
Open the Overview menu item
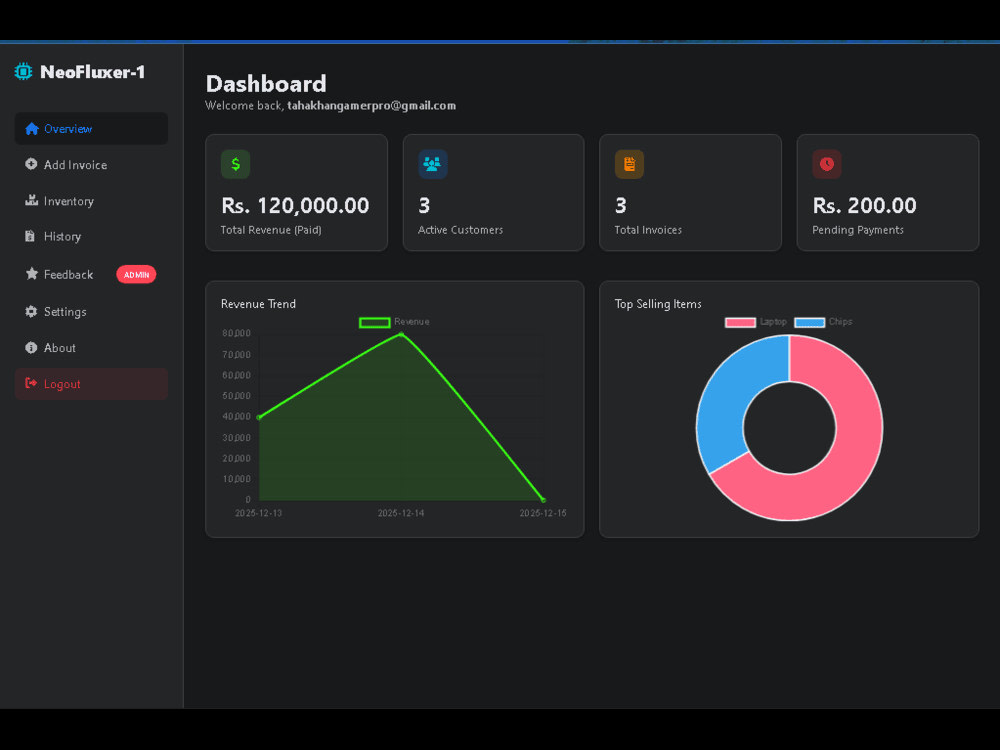91,129
